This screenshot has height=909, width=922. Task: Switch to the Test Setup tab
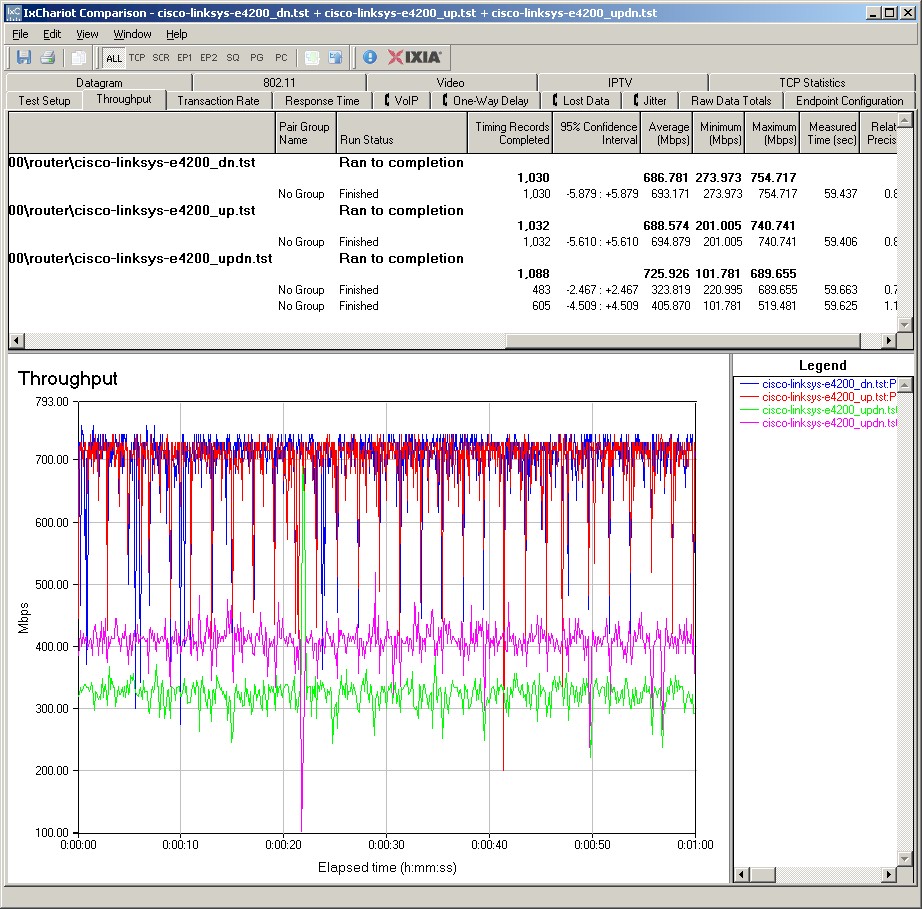click(x=44, y=101)
